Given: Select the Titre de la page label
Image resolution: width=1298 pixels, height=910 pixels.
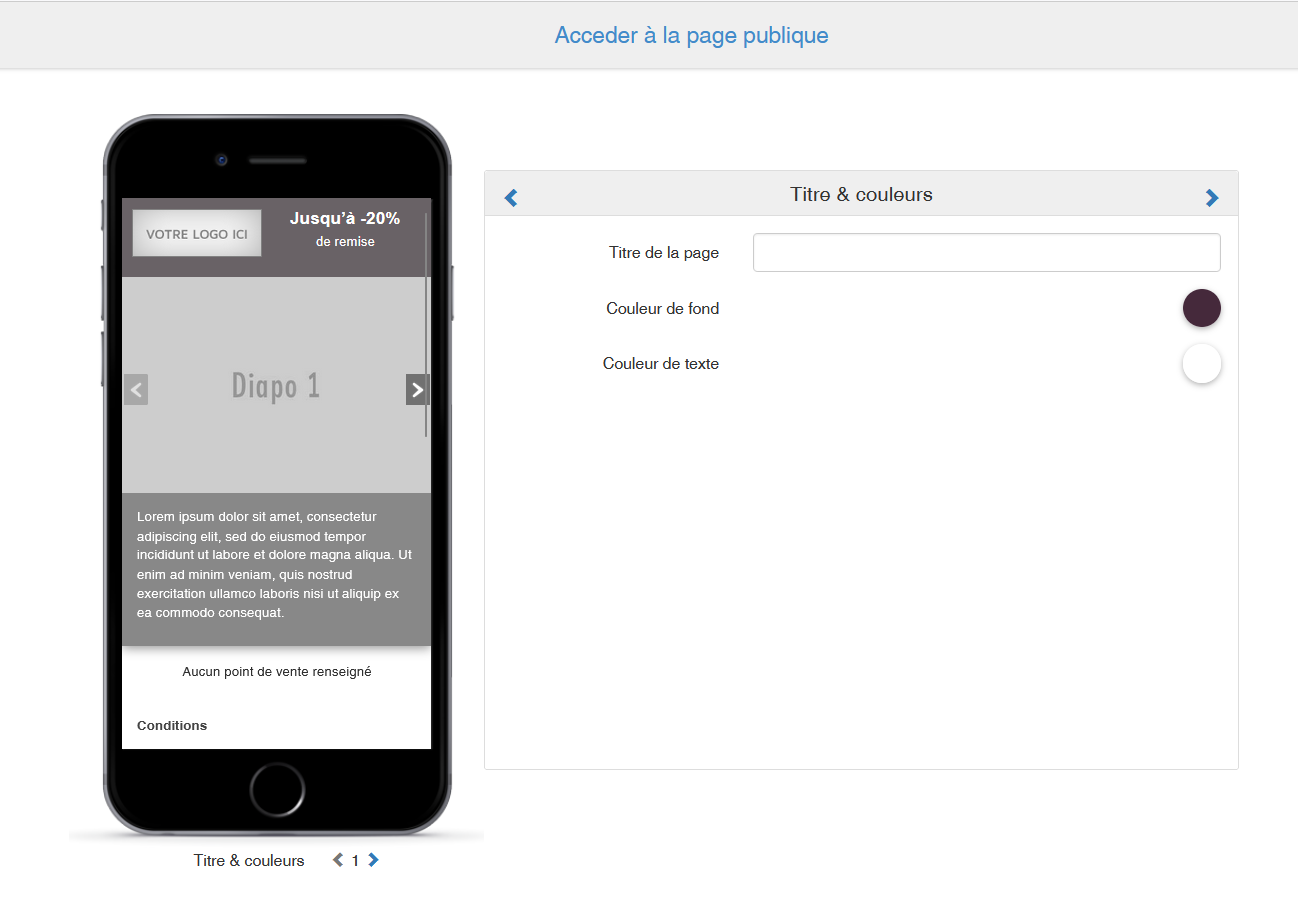Looking at the screenshot, I should click(664, 252).
